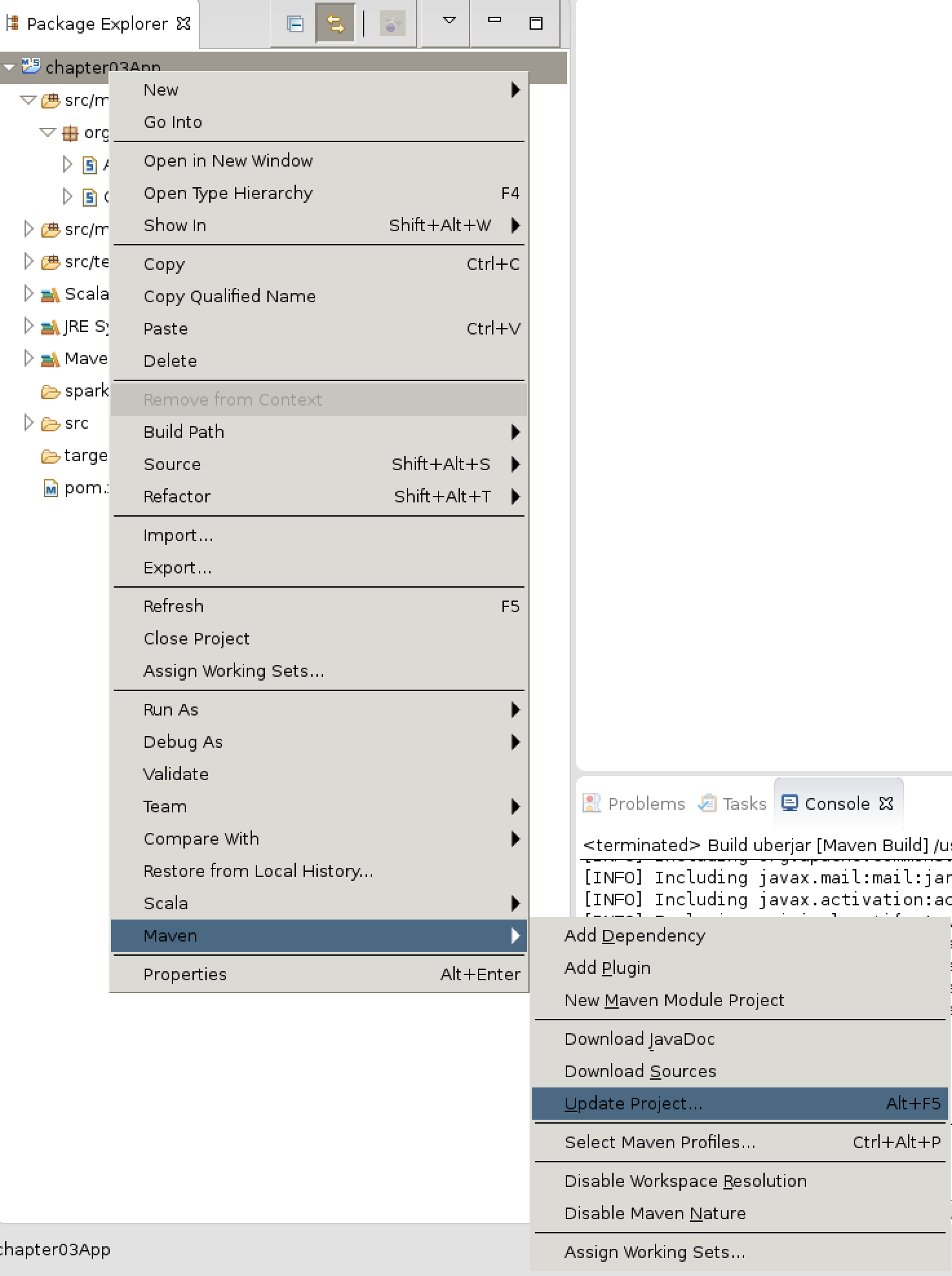952x1276 pixels.
Task: Select Delete in the context menu
Action: pos(319,361)
